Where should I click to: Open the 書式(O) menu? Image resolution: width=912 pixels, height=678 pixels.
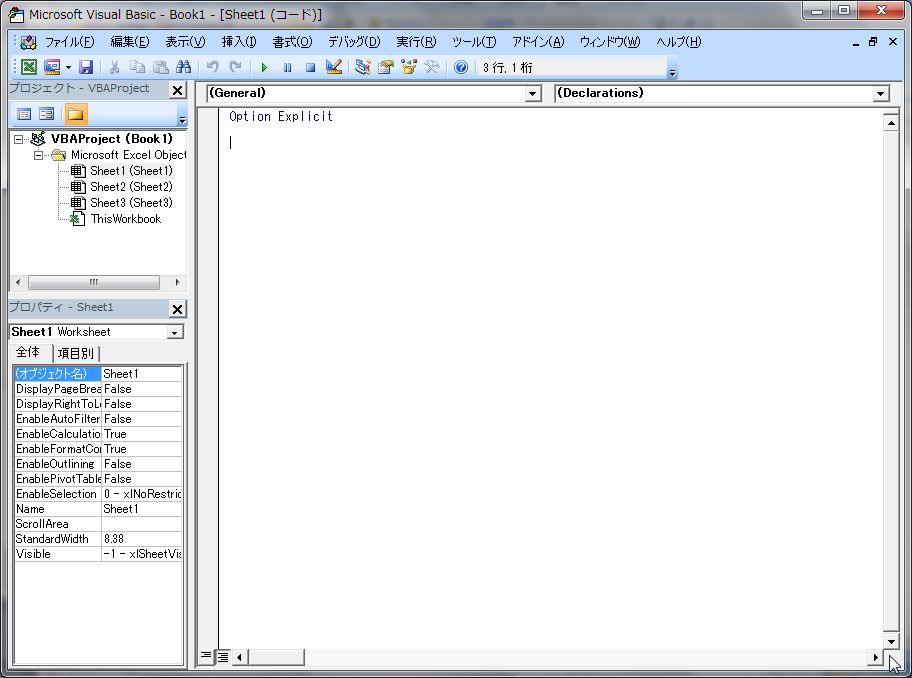click(x=292, y=42)
